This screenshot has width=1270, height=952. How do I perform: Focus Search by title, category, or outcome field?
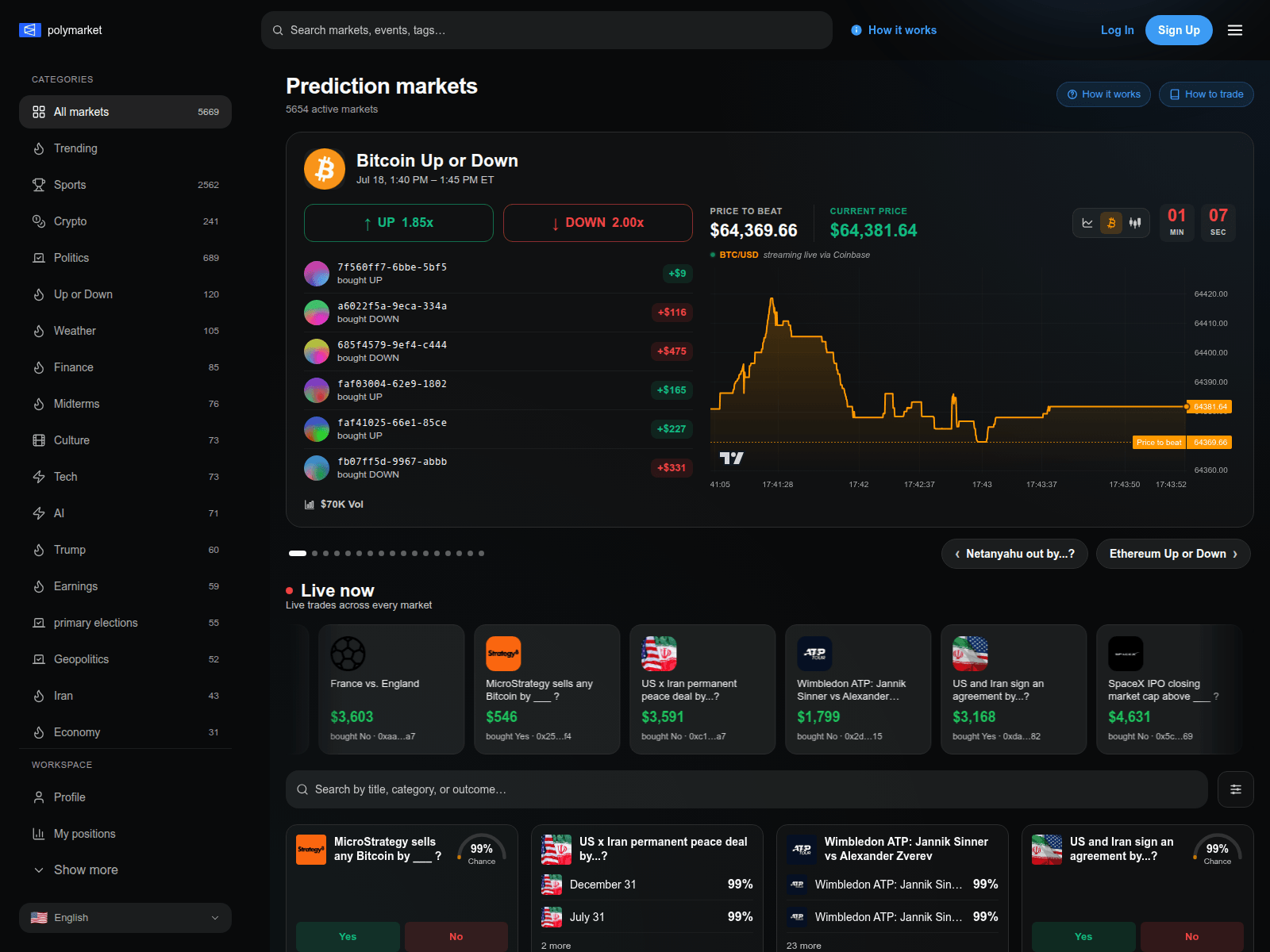(x=746, y=789)
